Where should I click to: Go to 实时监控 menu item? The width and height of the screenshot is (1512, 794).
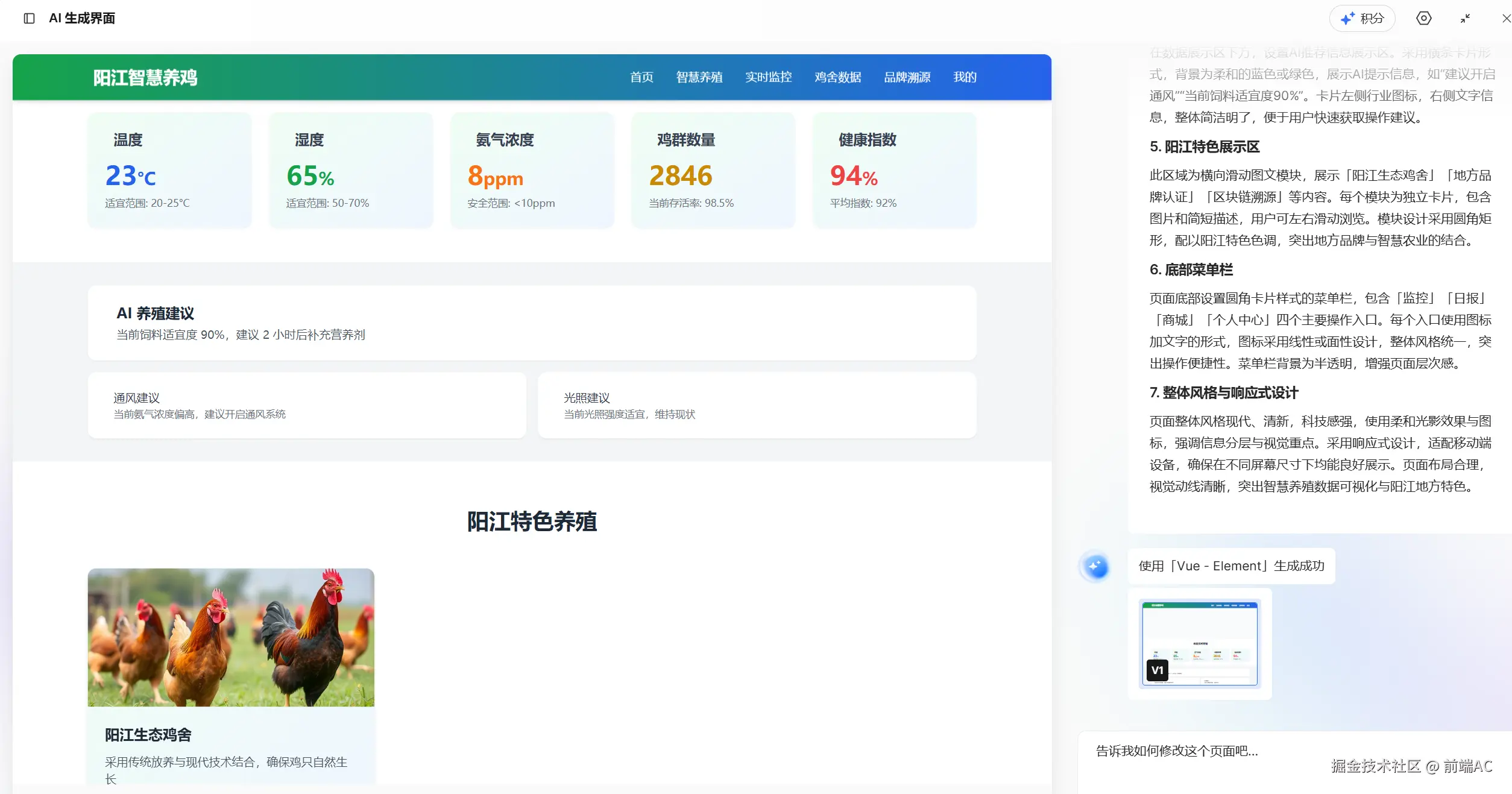tap(768, 77)
